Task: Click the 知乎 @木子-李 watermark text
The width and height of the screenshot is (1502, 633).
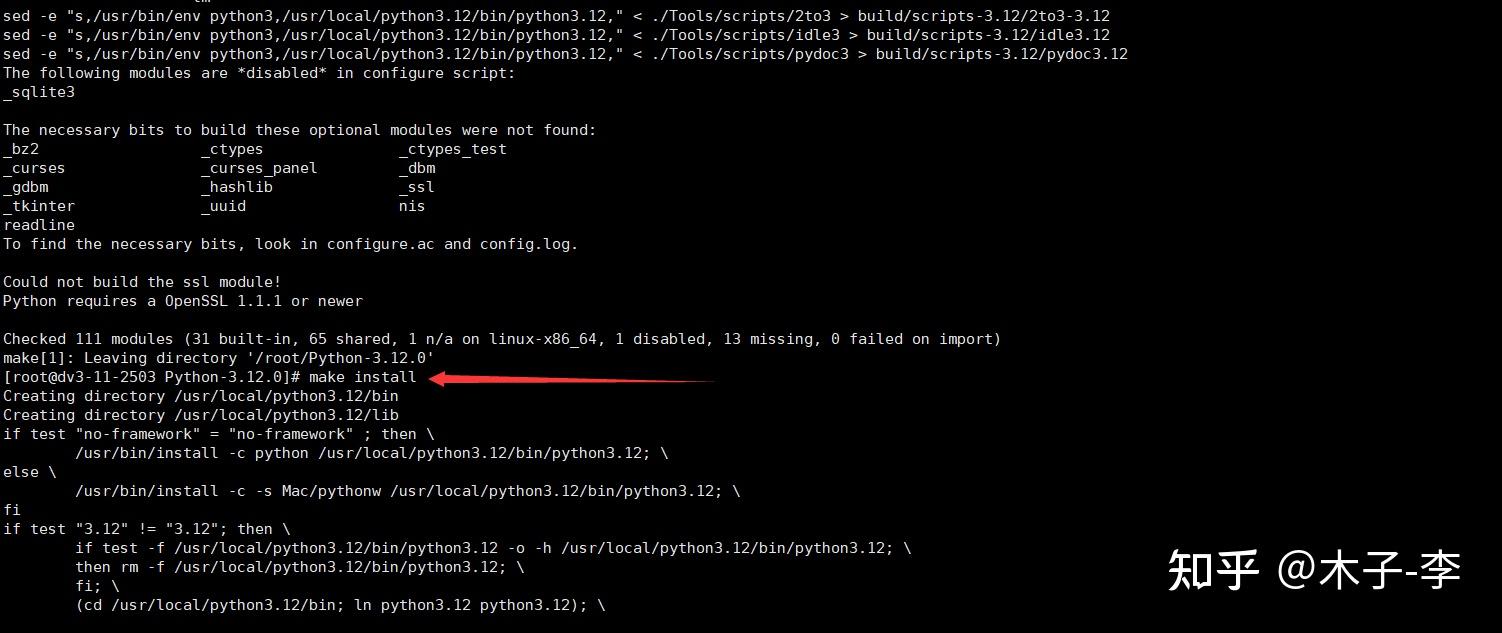Action: 1315,570
